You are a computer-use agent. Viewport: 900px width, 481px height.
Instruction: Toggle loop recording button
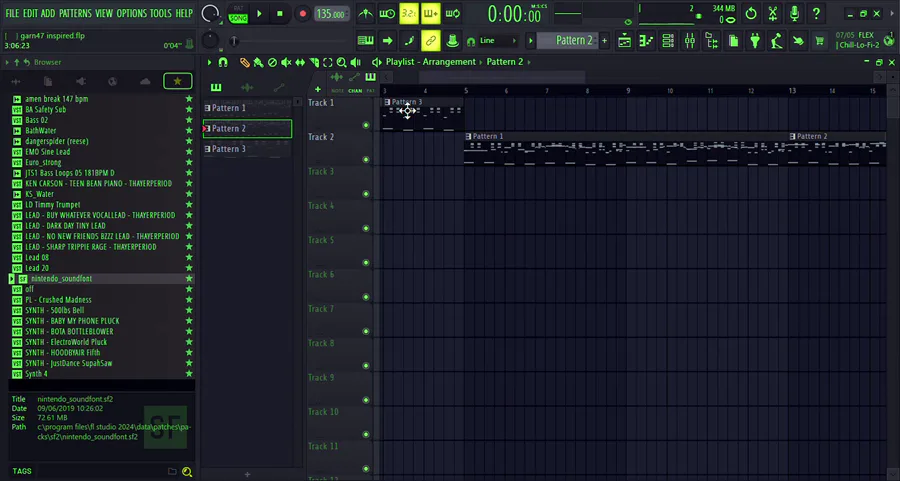[452, 14]
